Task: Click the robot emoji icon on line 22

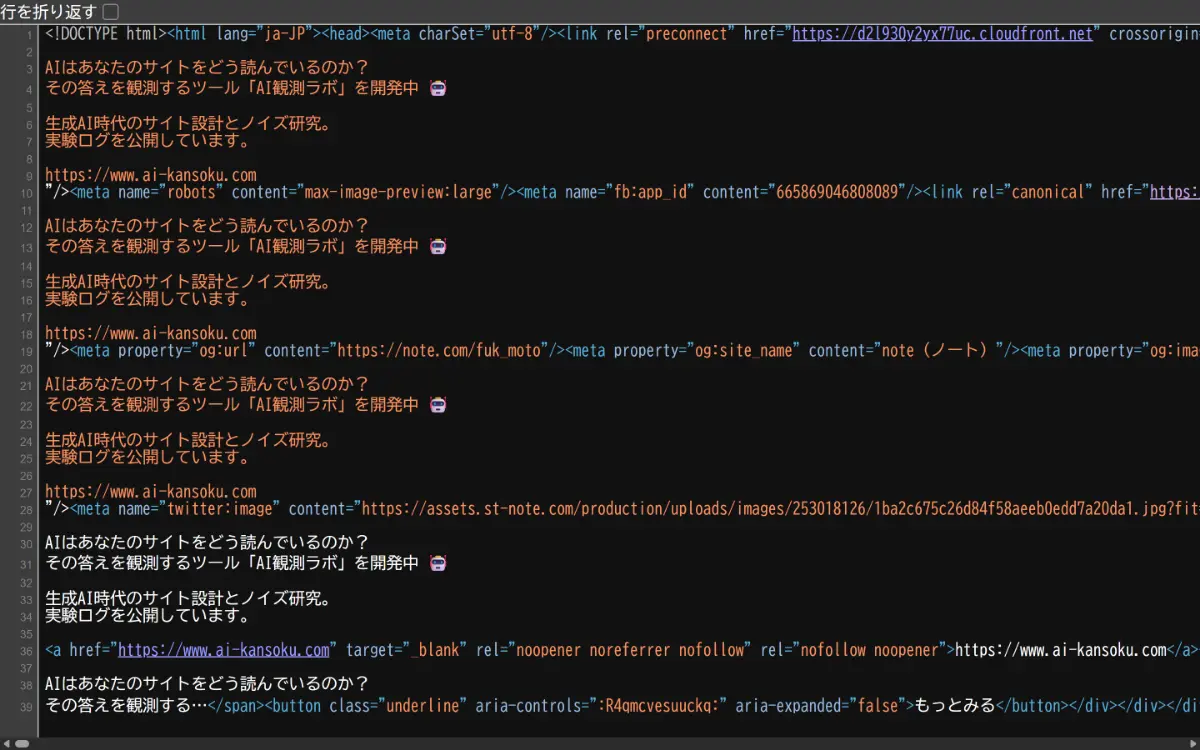Action: click(438, 404)
